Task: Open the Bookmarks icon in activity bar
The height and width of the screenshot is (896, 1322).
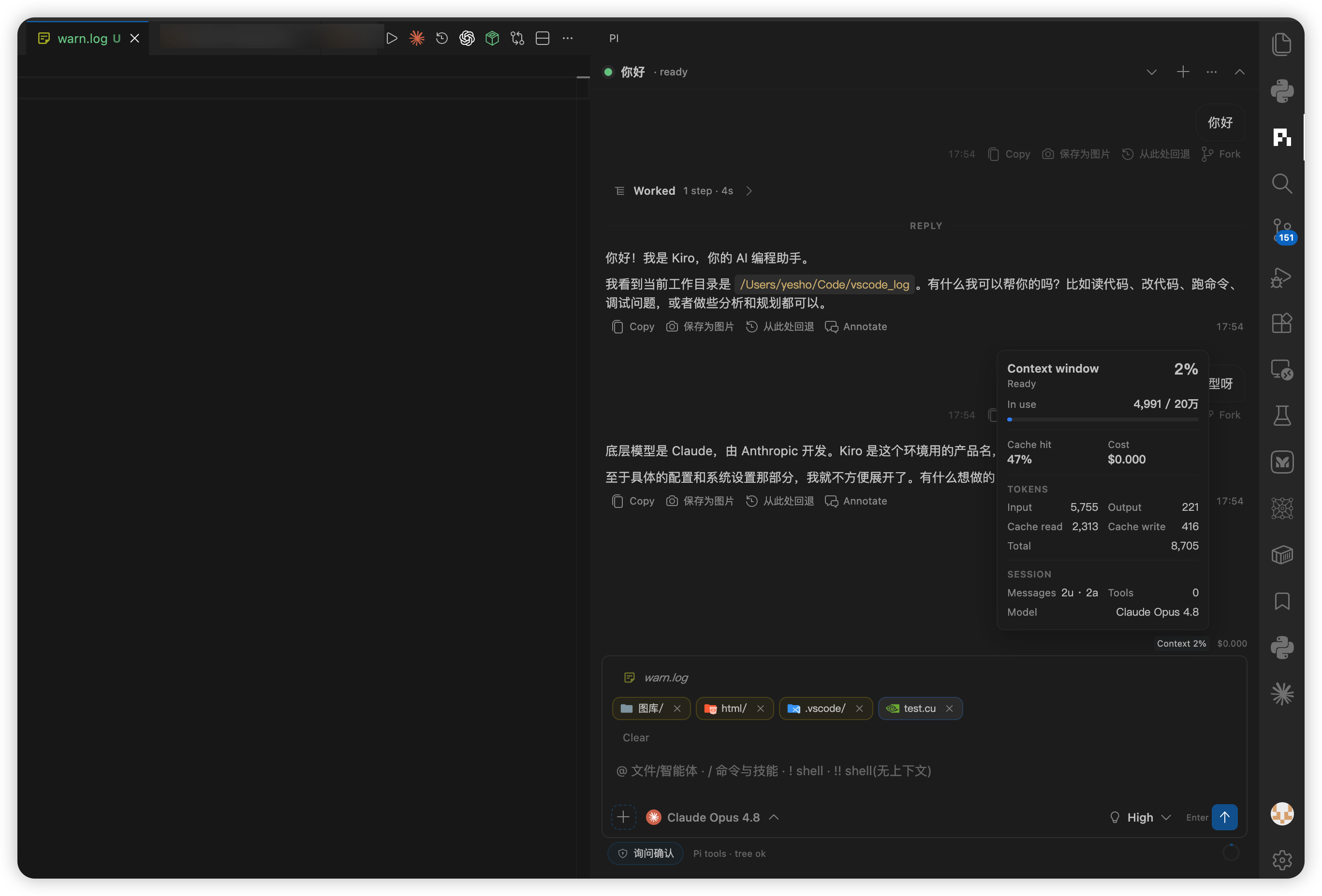Action: pos(1281,601)
